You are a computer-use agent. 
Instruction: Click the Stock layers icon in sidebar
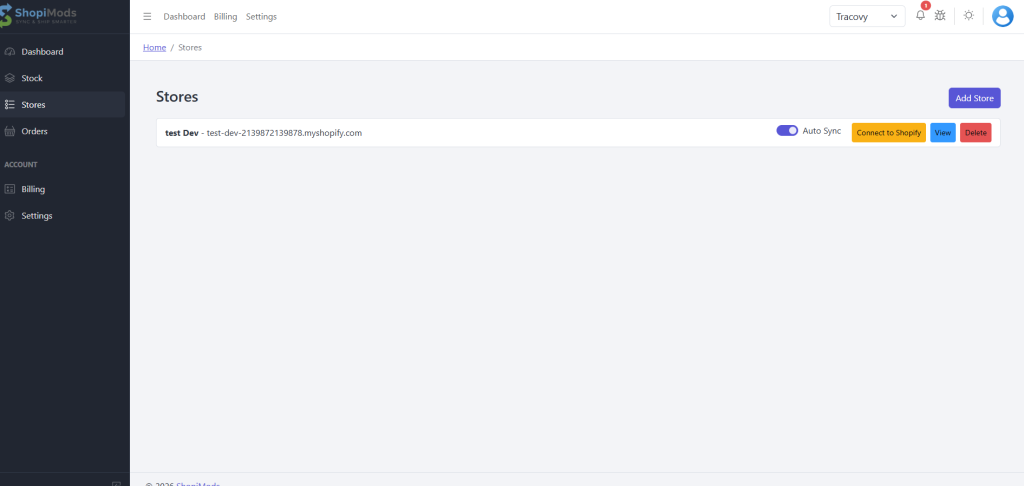(10, 78)
